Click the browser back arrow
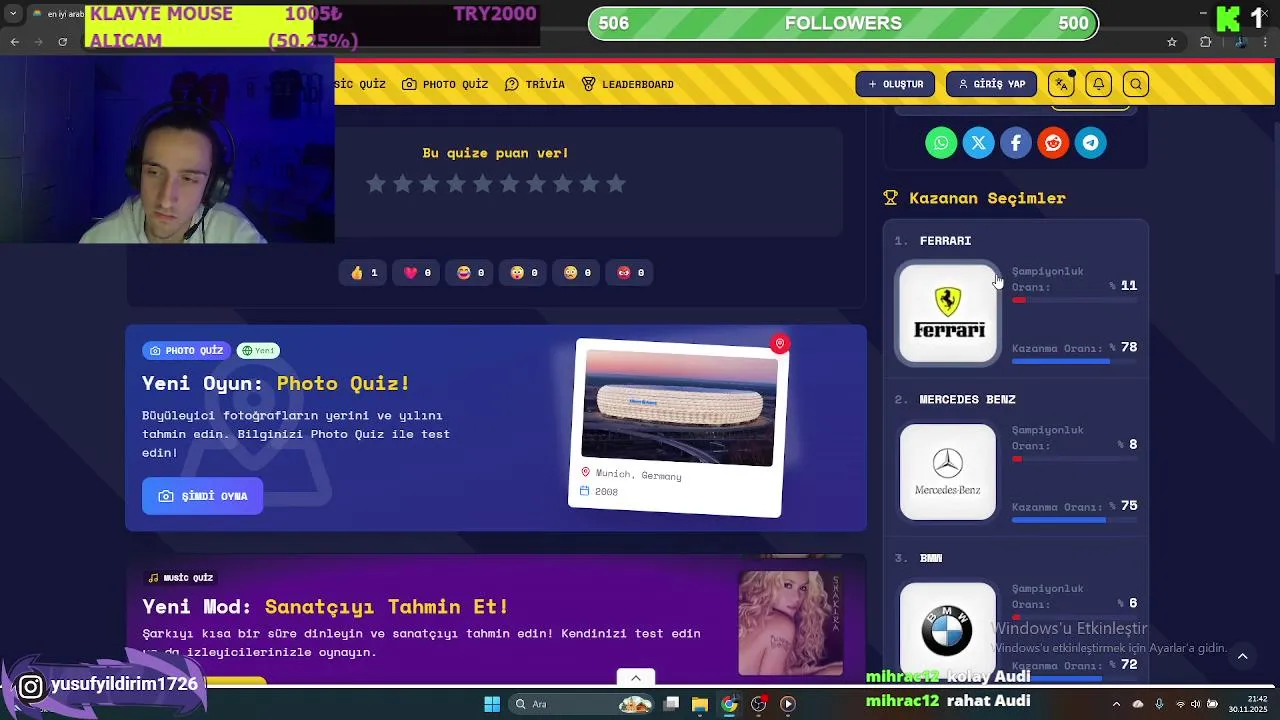Viewport: 1280px width, 720px height. click(14, 42)
